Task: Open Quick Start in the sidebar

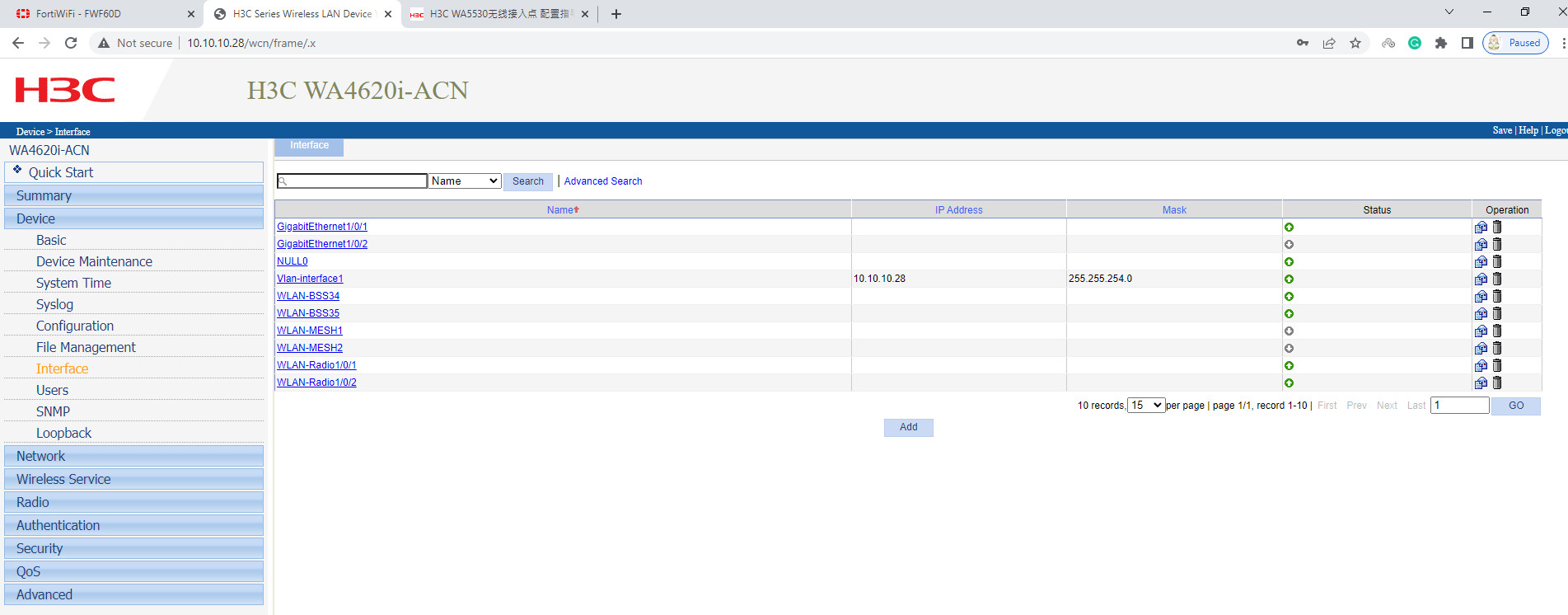Action: coord(133,172)
